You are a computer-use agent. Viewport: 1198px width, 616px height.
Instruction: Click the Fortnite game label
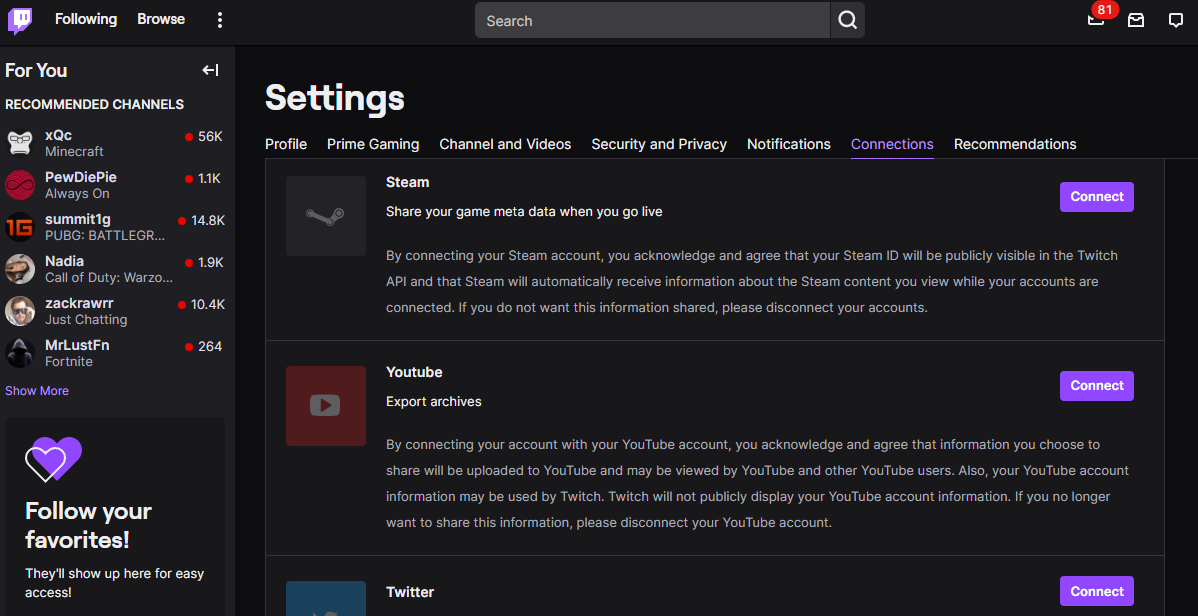click(x=69, y=361)
